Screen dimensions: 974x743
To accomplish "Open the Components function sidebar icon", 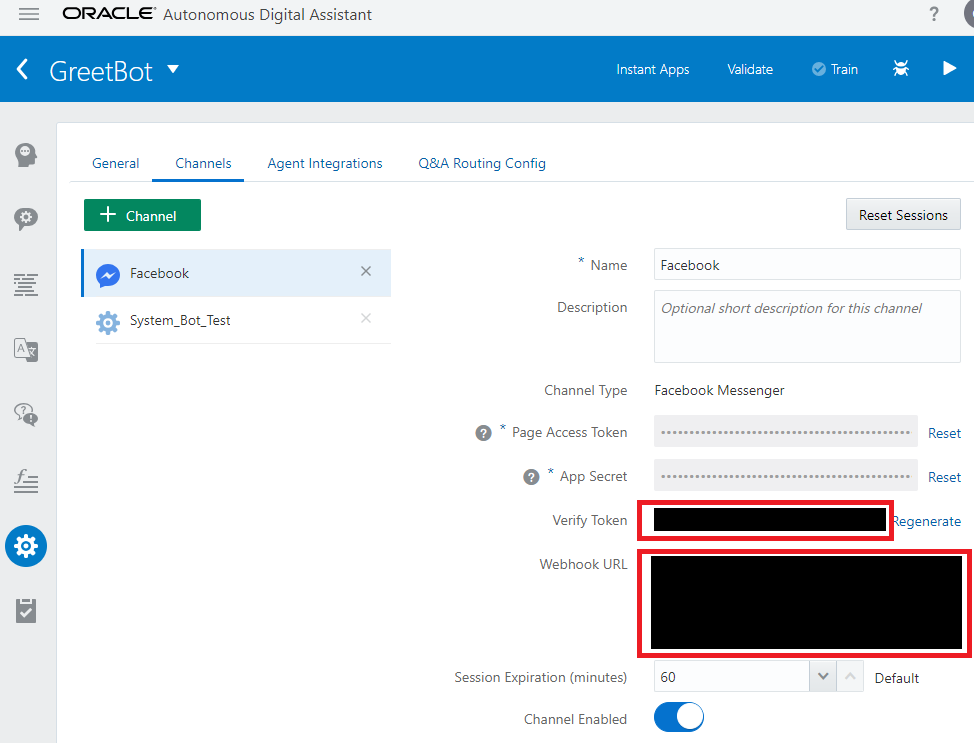I will (x=26, y=481).
